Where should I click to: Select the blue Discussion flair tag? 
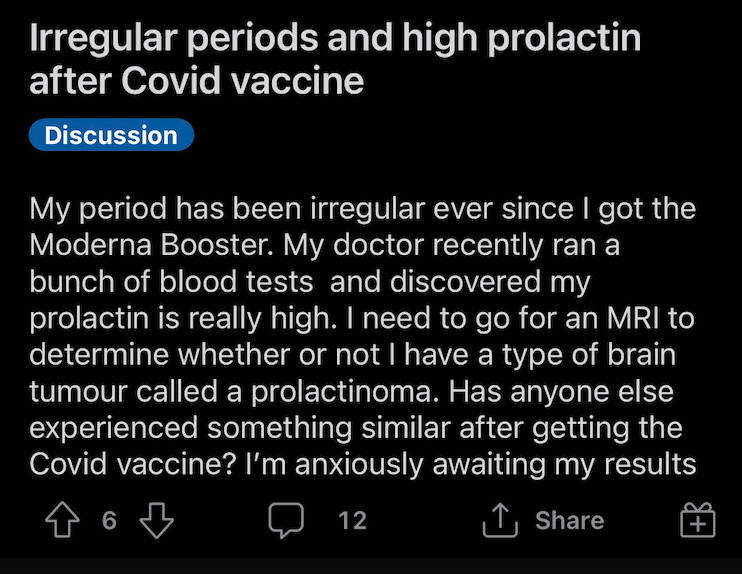click(x=112, y=135)
